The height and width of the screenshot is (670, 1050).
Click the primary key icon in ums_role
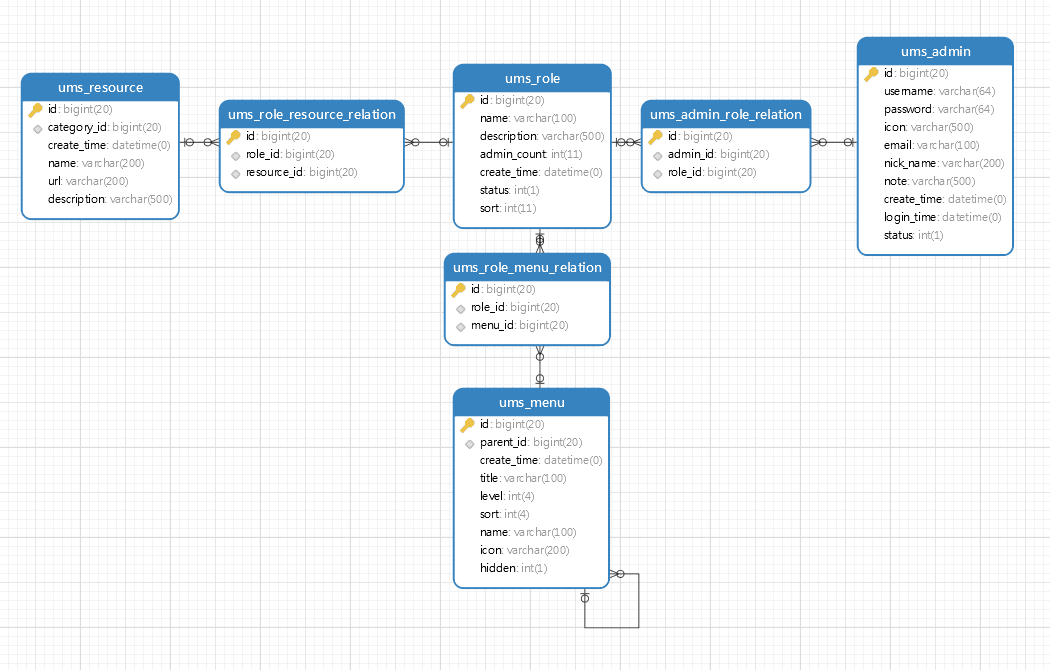tap(467, 101)
